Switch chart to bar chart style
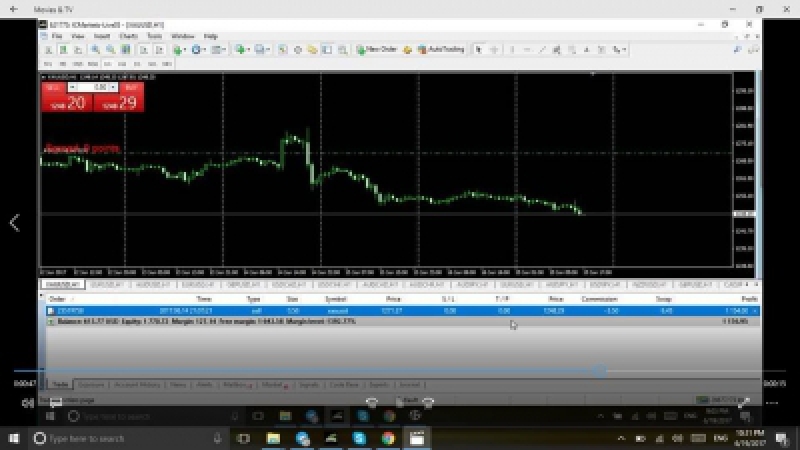Viewport: 800px width, 450px height. (48, 50)
